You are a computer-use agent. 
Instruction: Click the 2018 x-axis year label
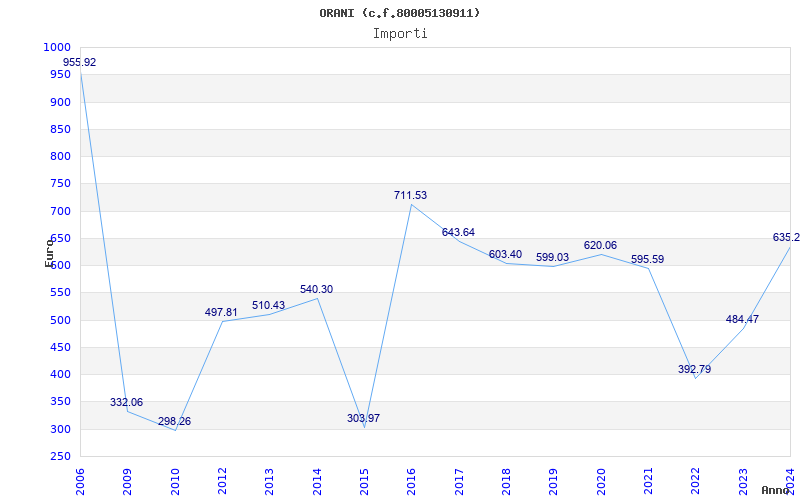click(506, 482)
